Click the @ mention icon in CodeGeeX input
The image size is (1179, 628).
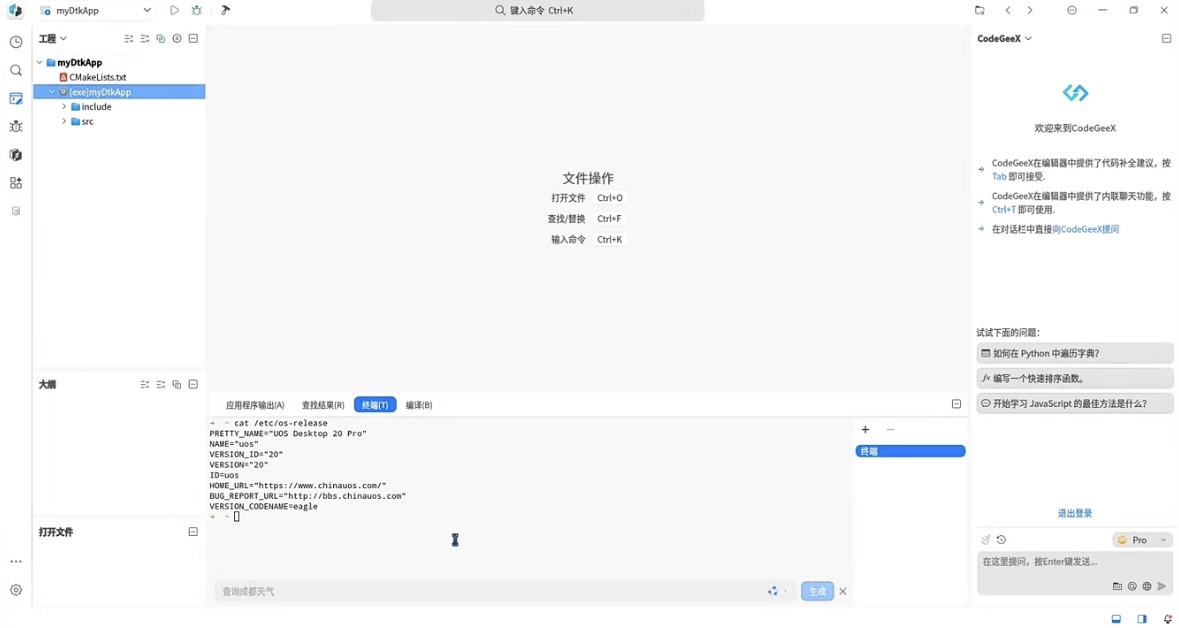(1132, 586)
